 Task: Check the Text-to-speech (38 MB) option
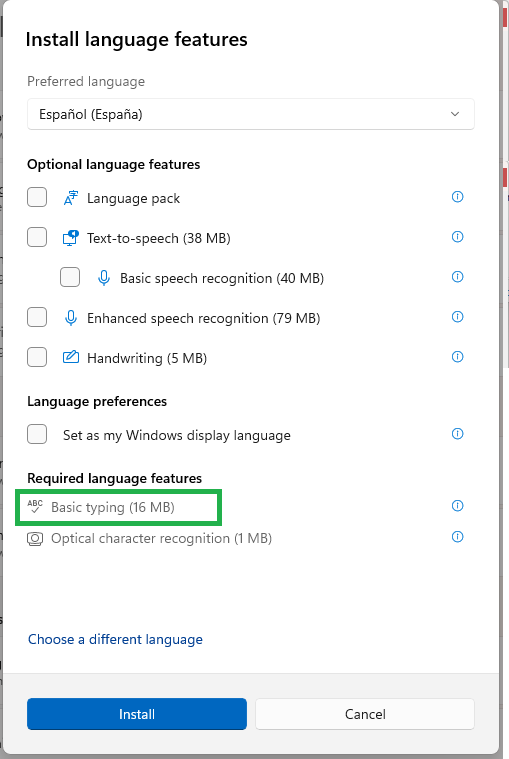pyautogui.click(x=37, y=238)
